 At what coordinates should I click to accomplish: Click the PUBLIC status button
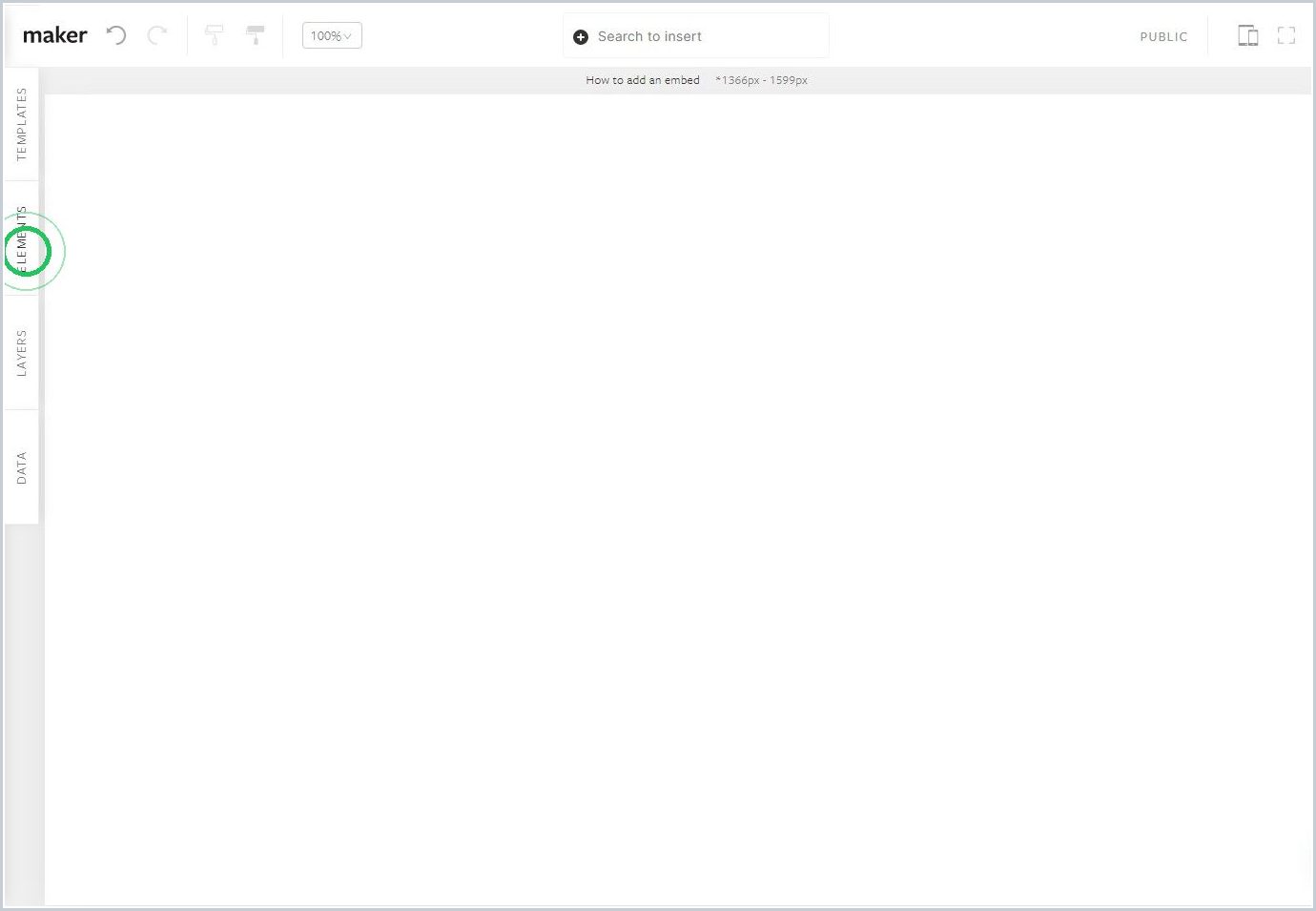point(1163,37)
